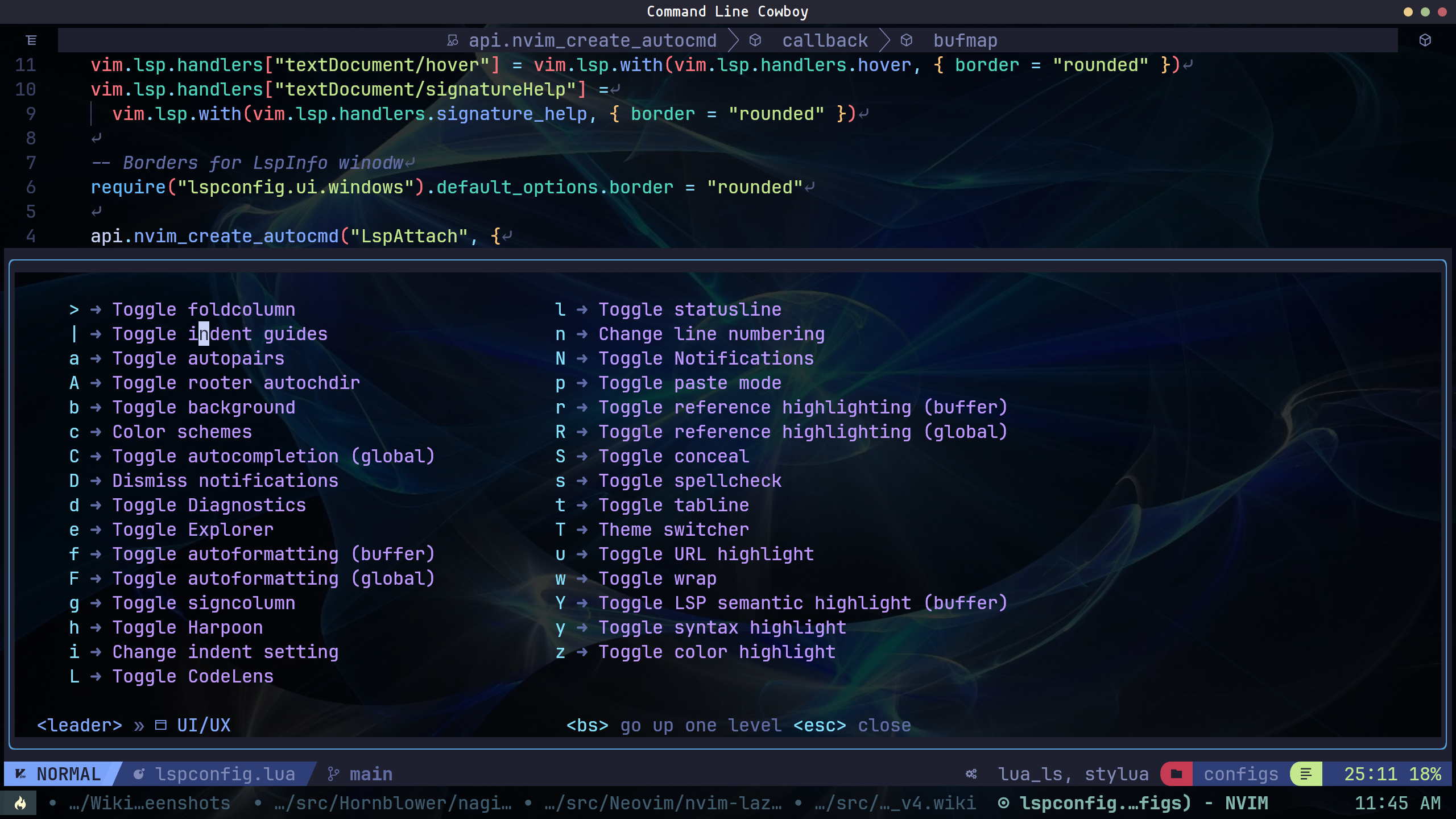Viewport: 1456px width, 819px height.
Task: Click chevron after api.nvim_create_autocmd breadcrumb
Action: [734, 40]
